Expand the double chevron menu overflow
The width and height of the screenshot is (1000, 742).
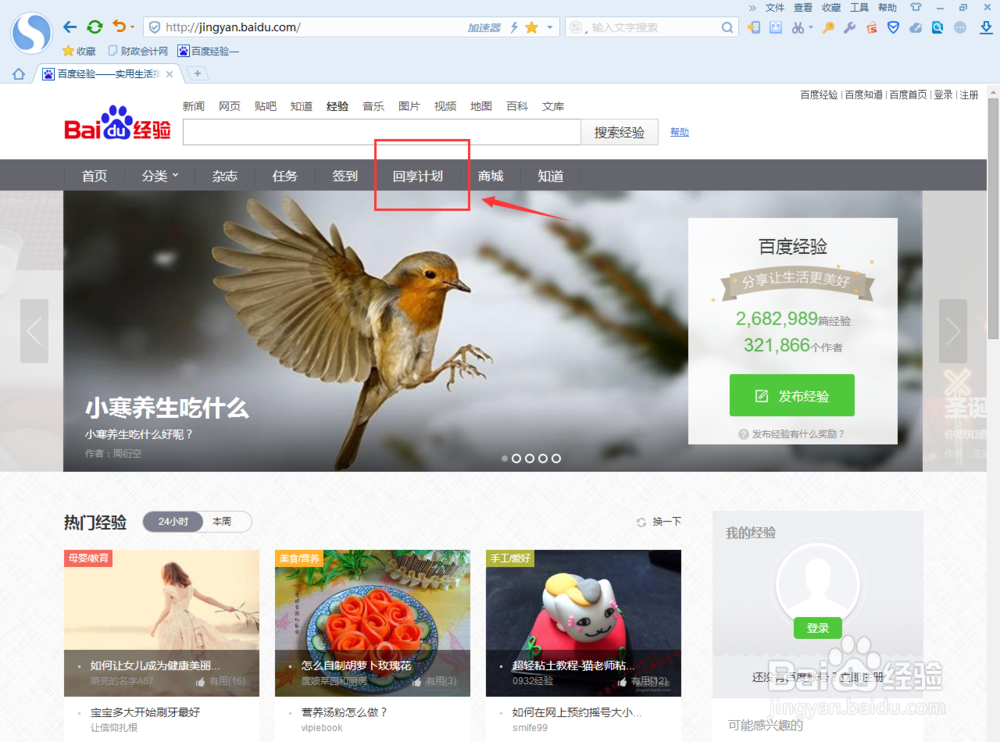753,8
